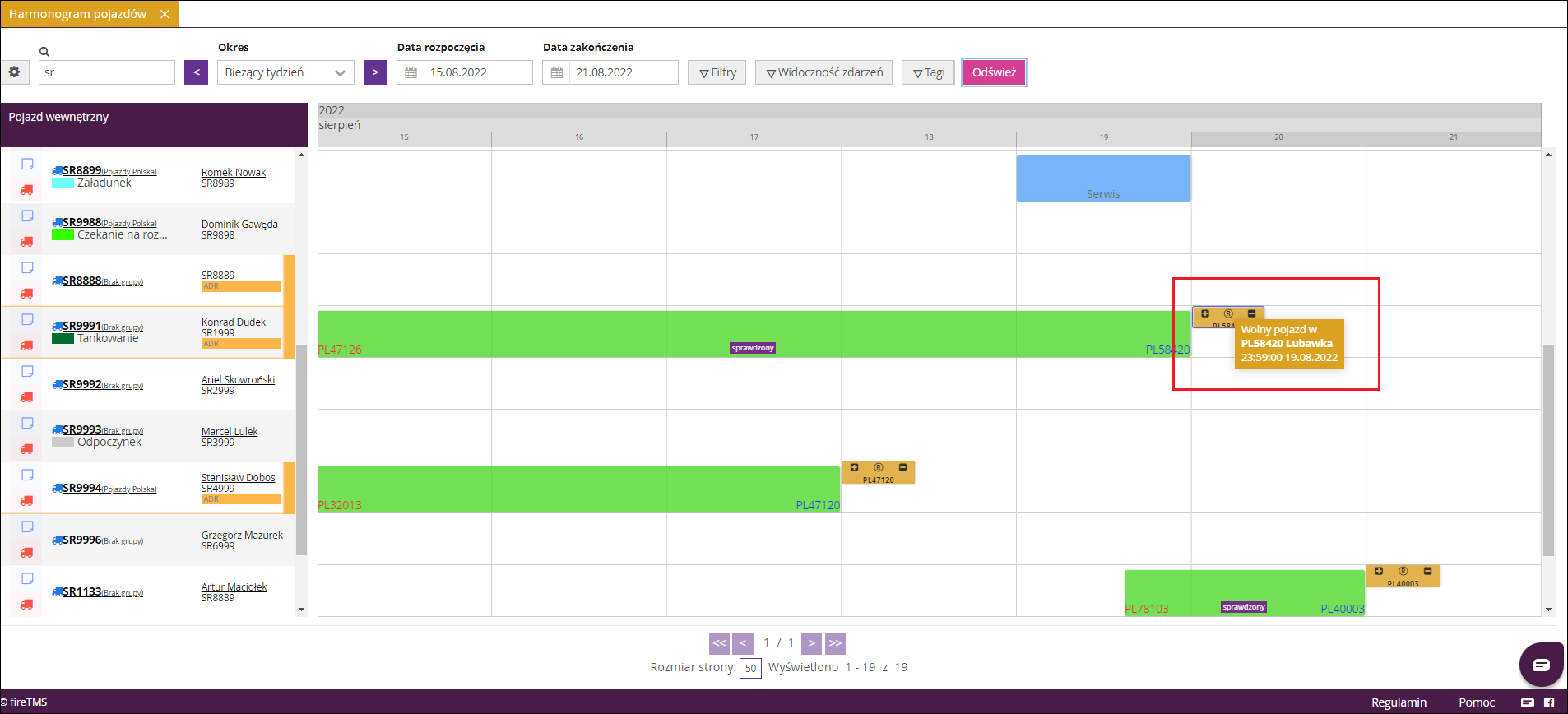Open driver link Marcel Lulek
1568x714 pixels.
[230, 432]
